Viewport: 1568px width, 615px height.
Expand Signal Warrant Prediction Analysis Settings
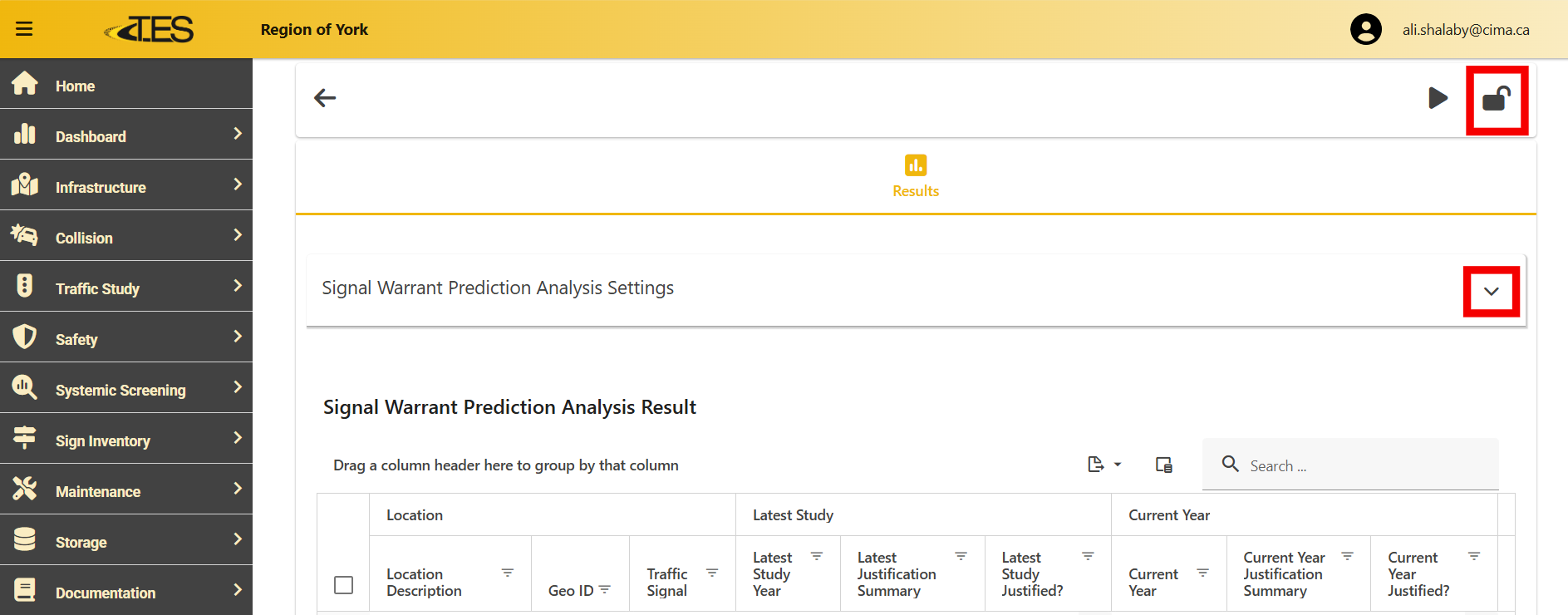coord(1491,292)
